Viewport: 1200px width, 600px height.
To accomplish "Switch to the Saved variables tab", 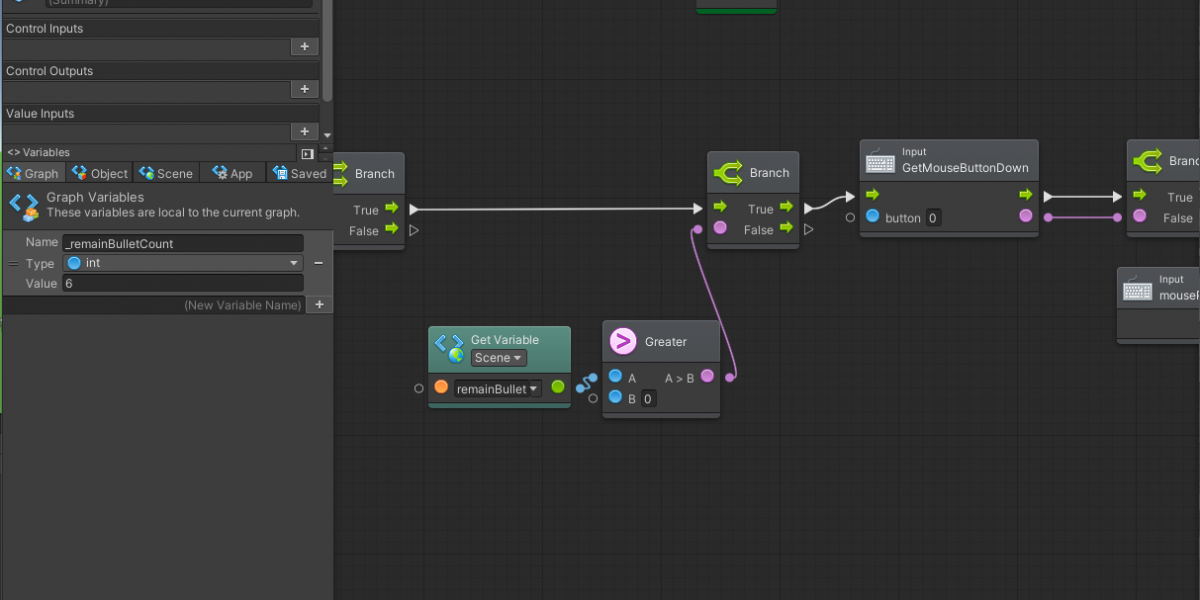I will [299, 173].
